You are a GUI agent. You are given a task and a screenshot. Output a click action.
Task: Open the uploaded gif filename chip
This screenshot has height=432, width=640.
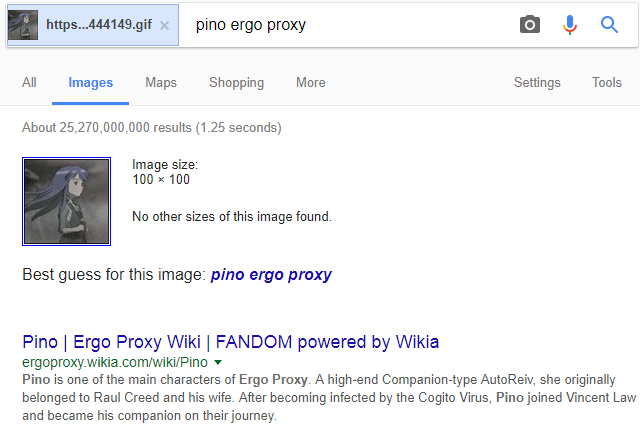tap(100, 25)
